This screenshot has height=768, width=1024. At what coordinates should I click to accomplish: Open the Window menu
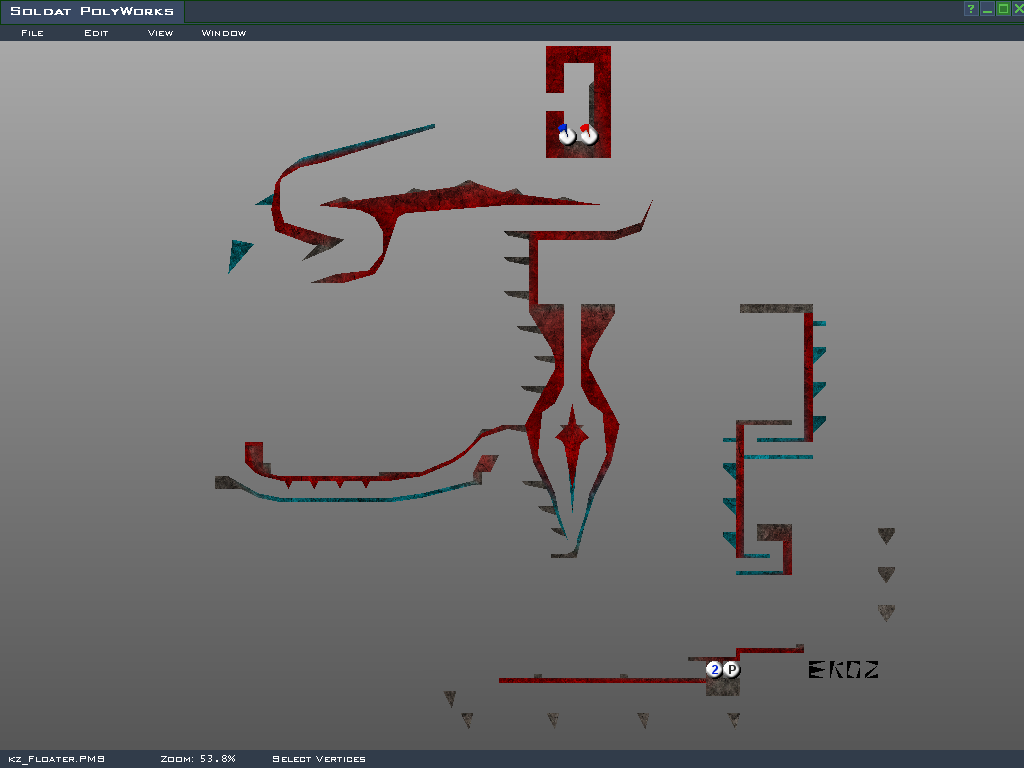click(224, 33)
